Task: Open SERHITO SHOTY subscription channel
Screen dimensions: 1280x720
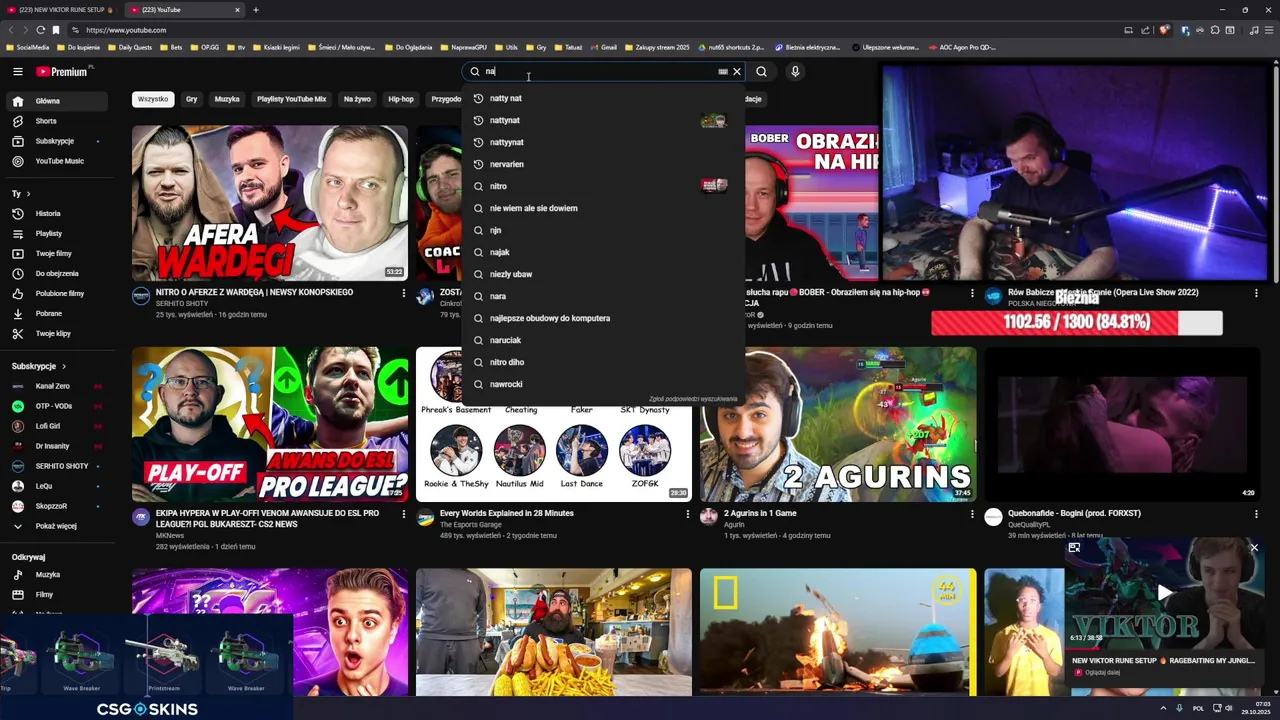Action: pyautogui.click(x=58, y=466)
